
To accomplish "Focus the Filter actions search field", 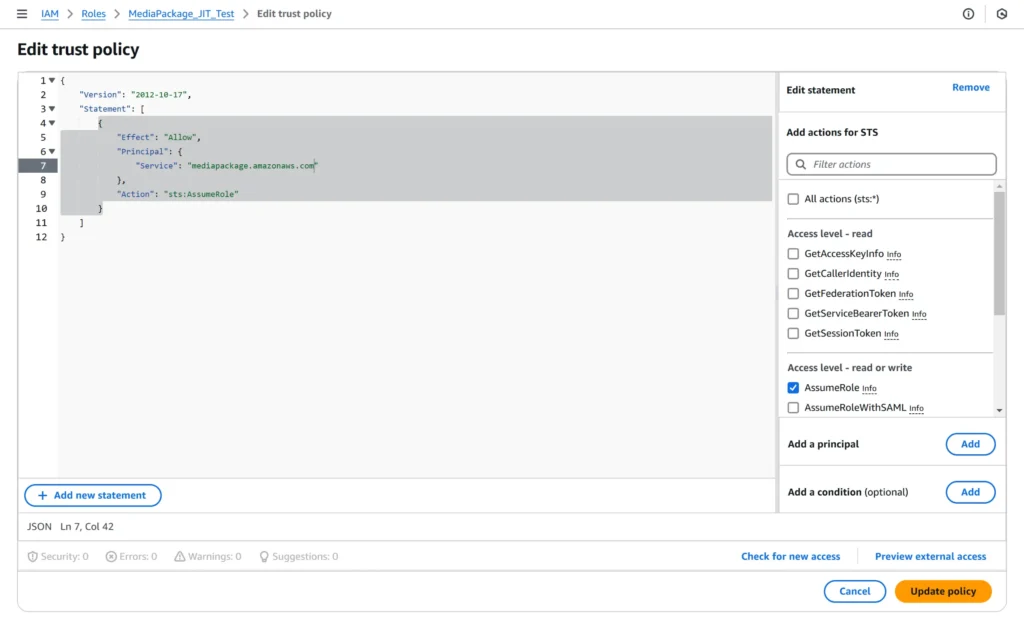I will coord(891,165).
